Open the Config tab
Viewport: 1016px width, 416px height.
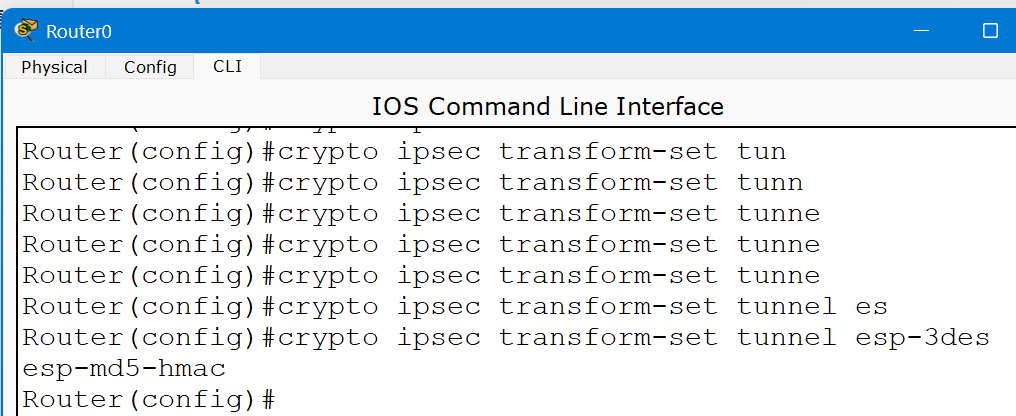[x=150, y=67]
